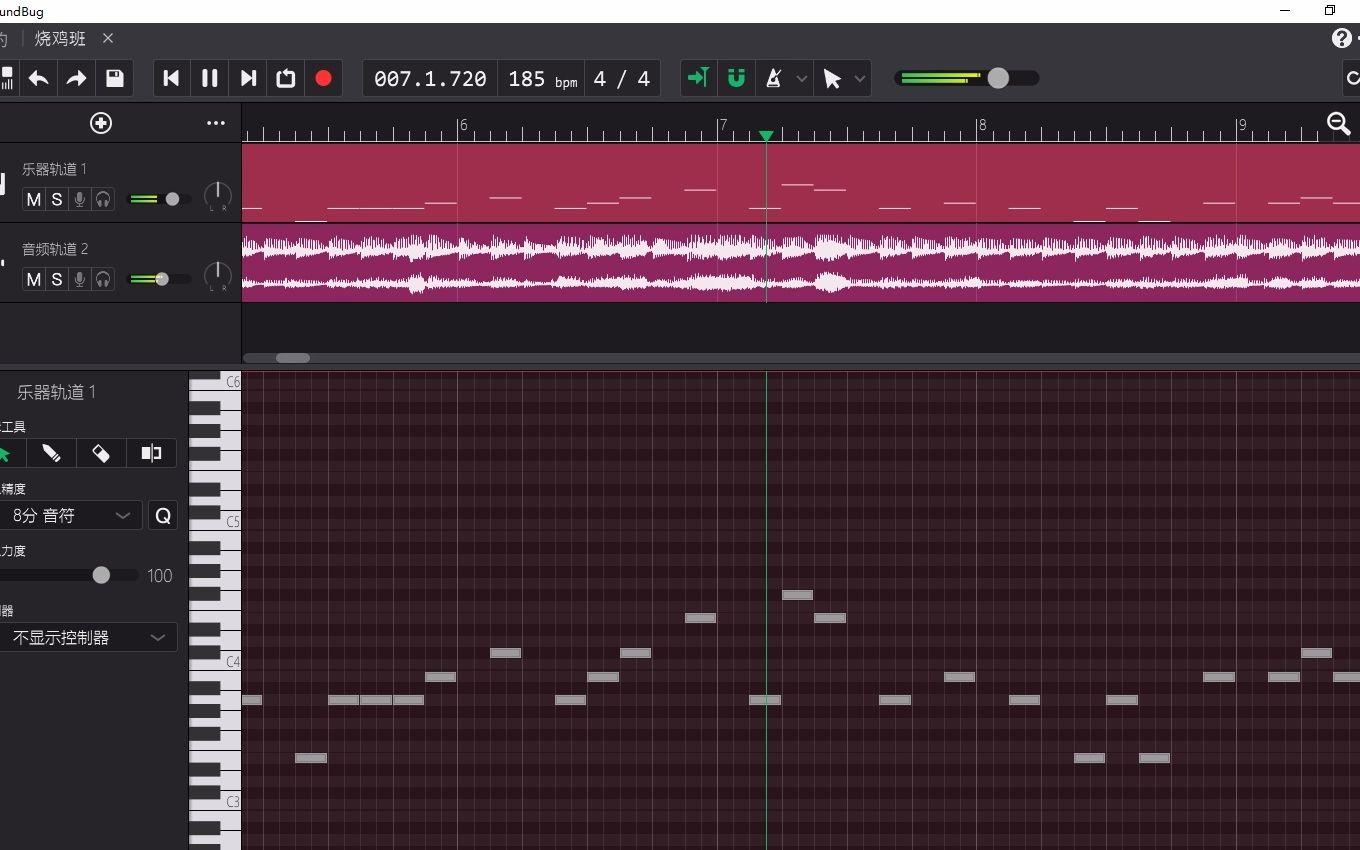The image size is (1360, 850).
Task: Switch to the 烧鸡班 project tab
Action: pos(60,38)
